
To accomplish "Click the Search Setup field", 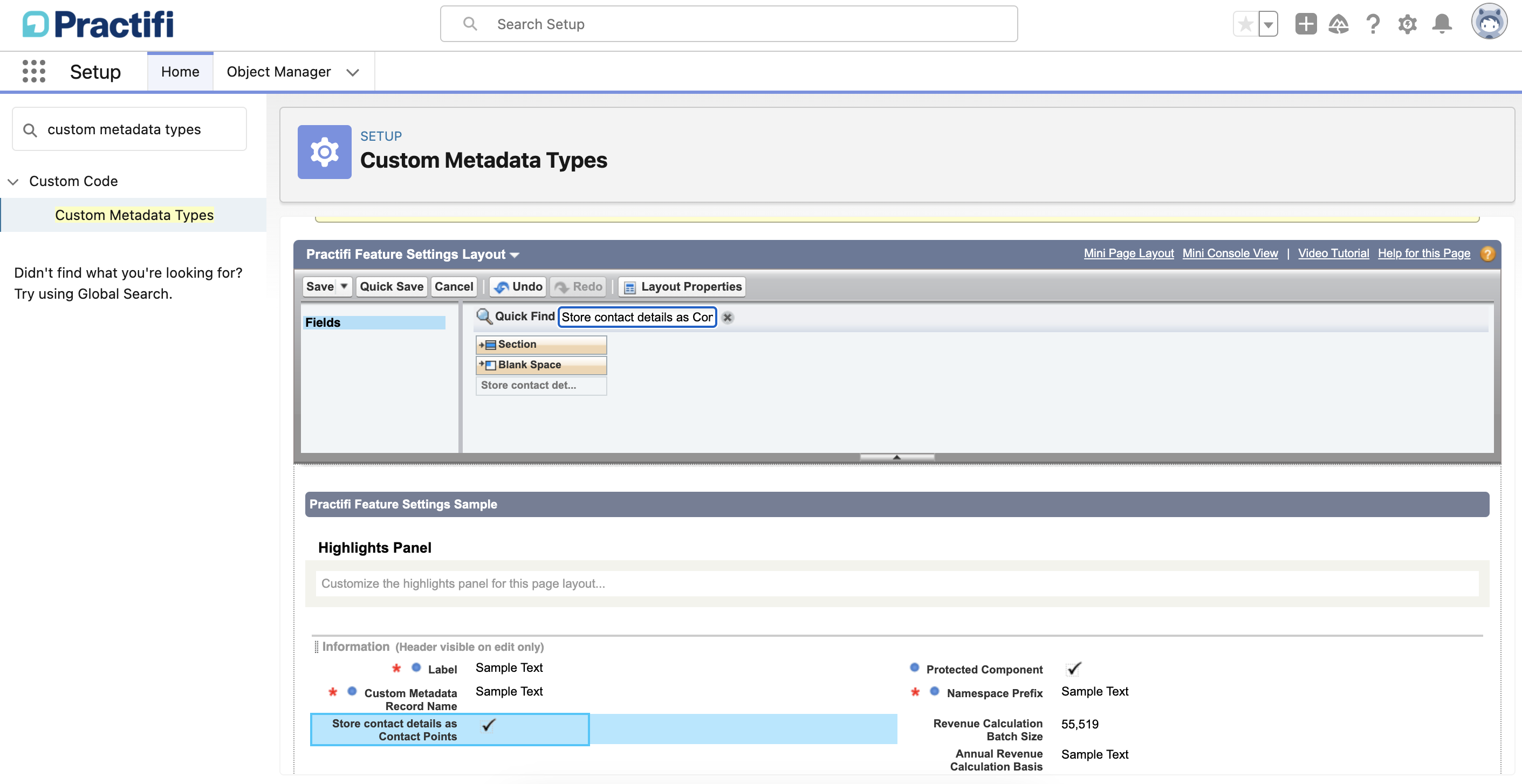I will point(729,24).
